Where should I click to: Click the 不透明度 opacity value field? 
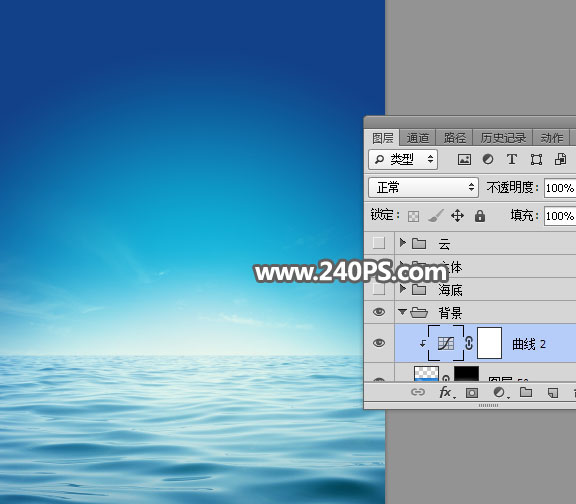point(559,188)
